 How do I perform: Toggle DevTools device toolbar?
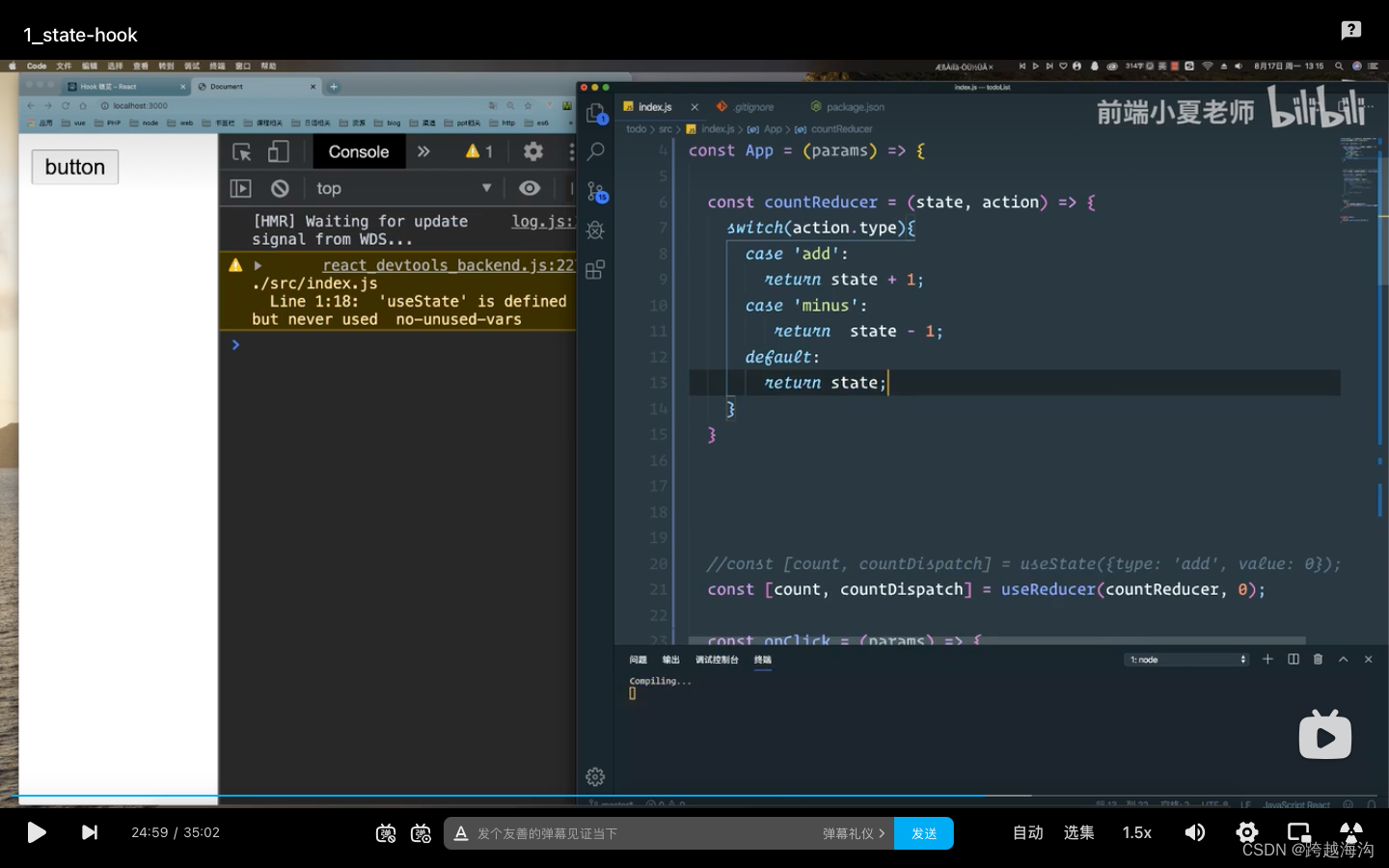pos(279,151)
